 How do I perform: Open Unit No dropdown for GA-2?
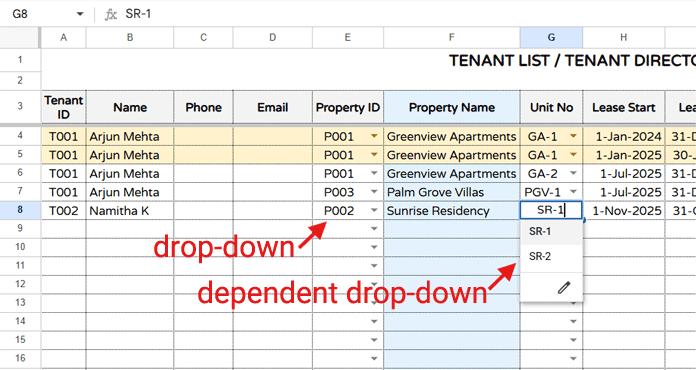(573, 174)
